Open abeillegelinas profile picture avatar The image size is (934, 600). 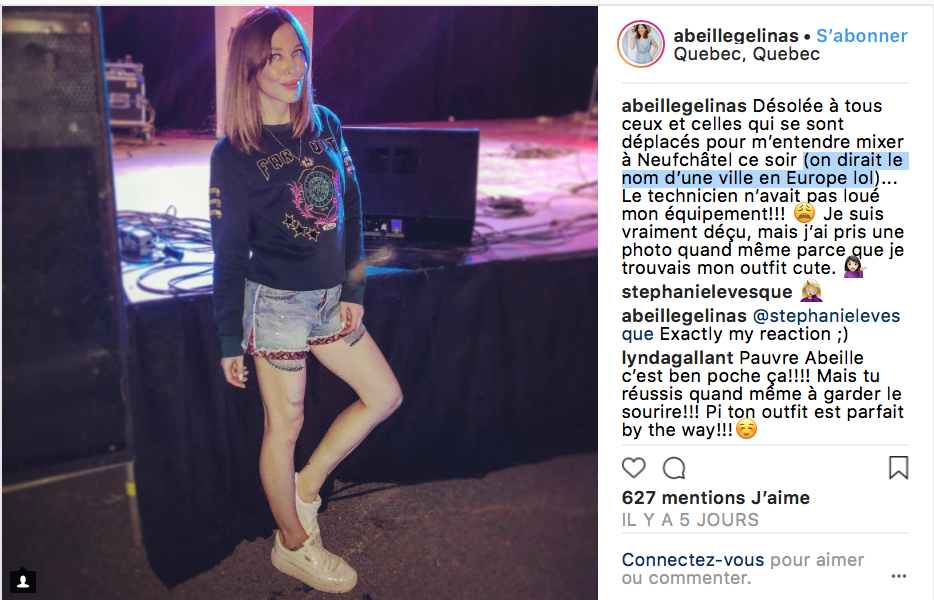[641, 43]
